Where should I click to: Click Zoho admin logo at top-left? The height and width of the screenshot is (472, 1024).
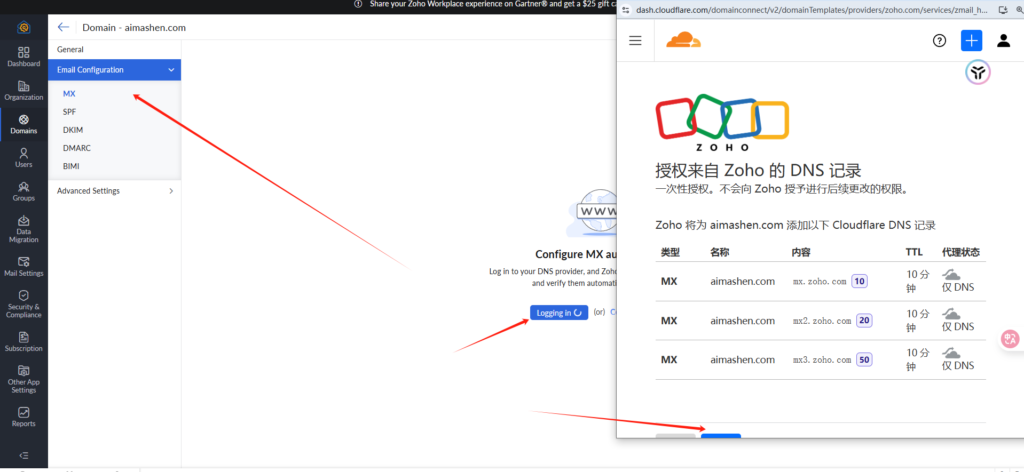pos(24,27)
